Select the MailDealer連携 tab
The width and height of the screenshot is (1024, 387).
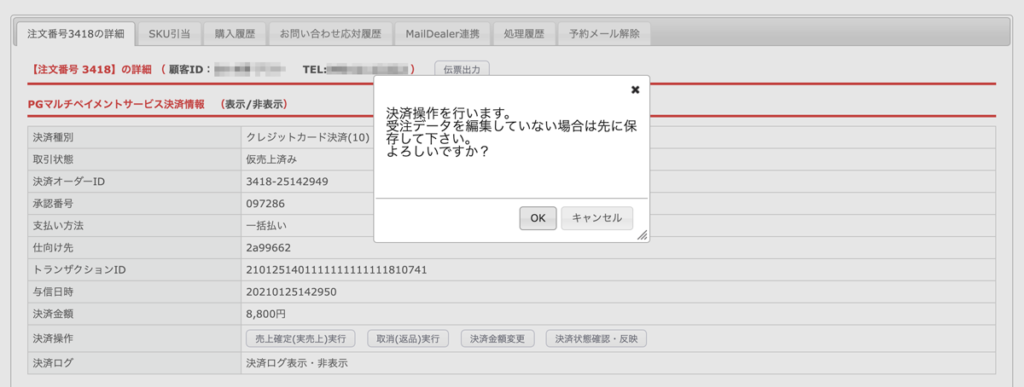point(442,34)
